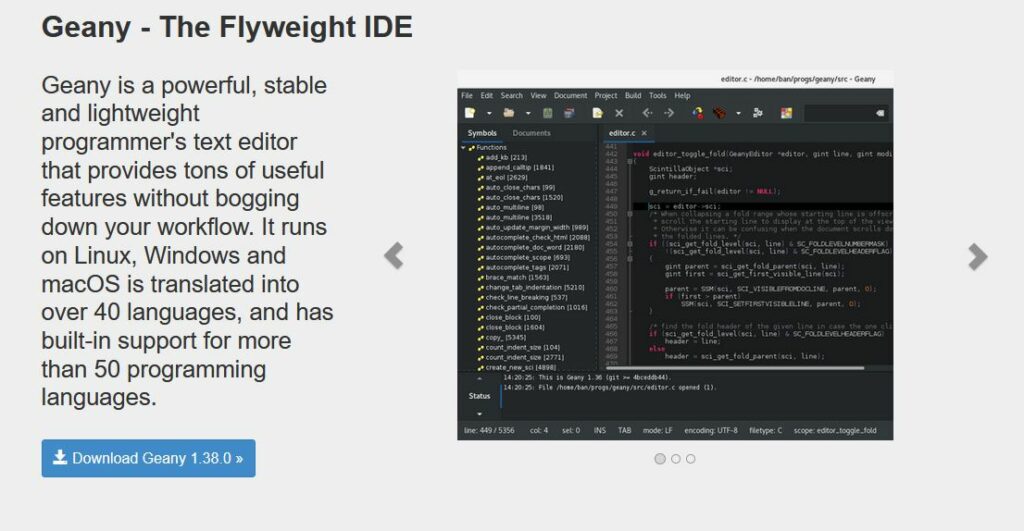Click the Save icon in Geany toolbar
Image resolution: width=1024 pixels, height=531 pixels.
pyautogui.click(x=547, y=113)
